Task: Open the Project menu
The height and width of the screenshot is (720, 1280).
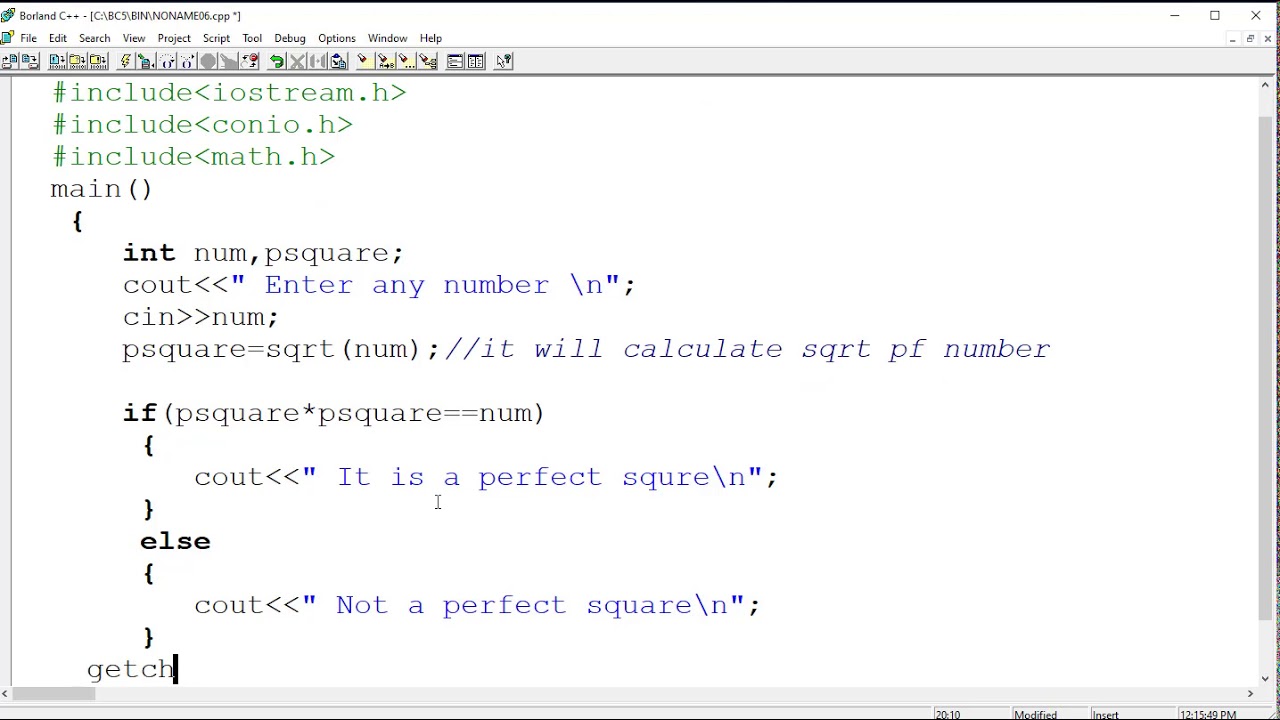Action: coord(174,38)
